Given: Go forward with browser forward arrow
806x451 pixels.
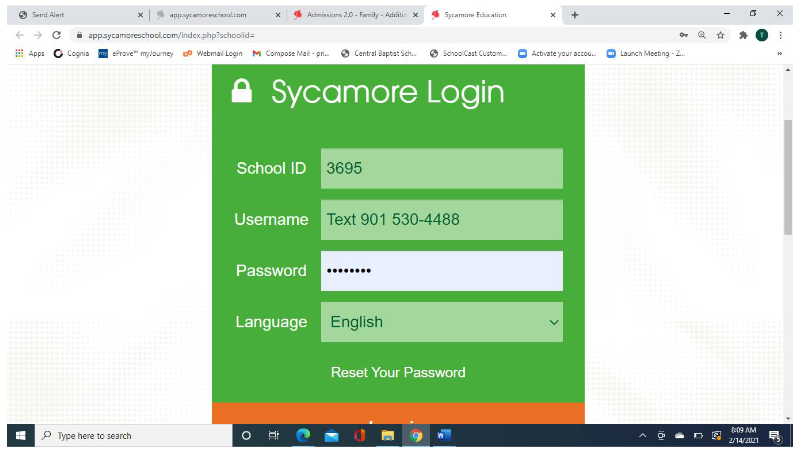Looking at the screenshot, I should click(x=38, y=35).
